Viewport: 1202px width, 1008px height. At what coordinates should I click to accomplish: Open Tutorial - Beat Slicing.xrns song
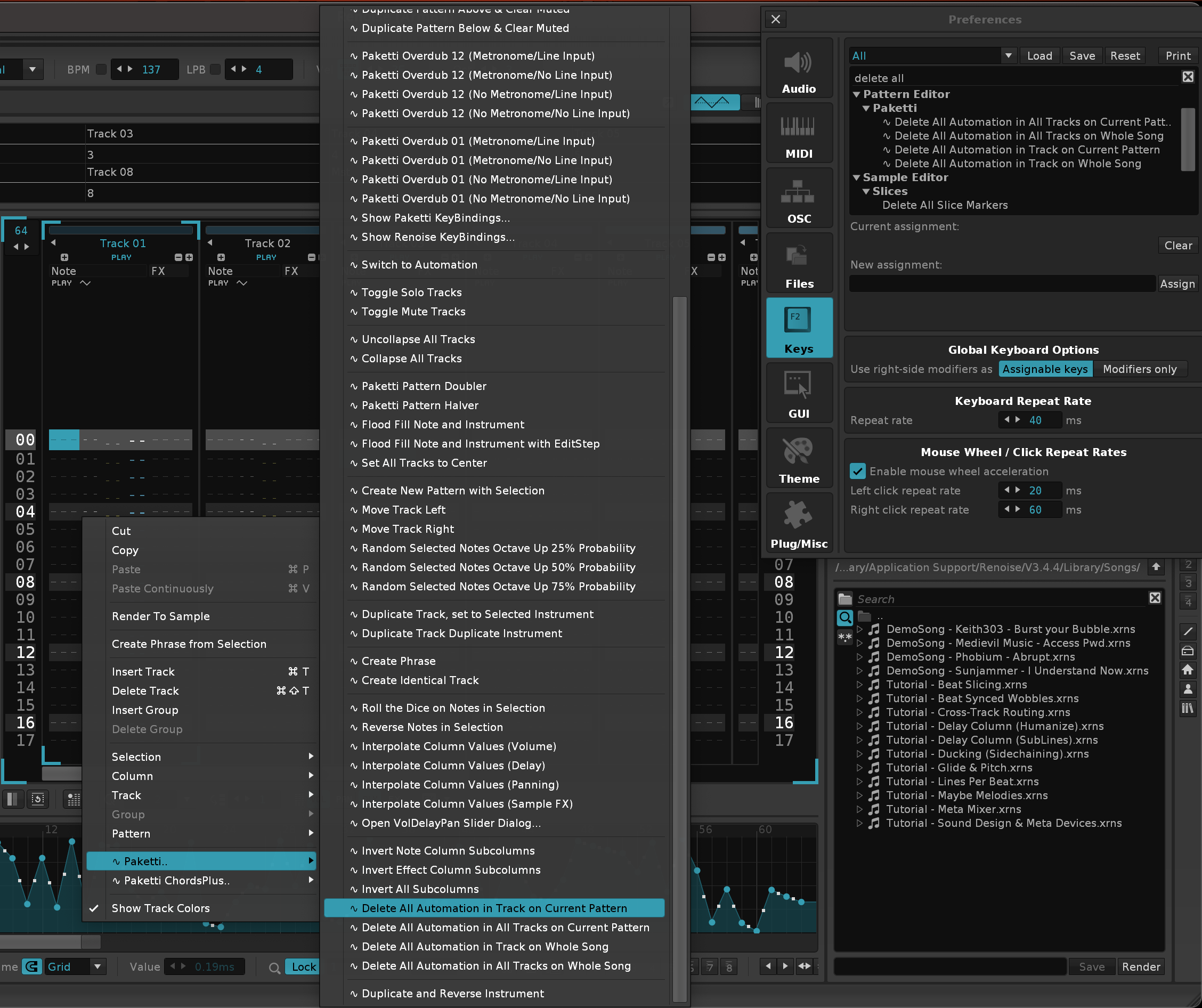click(956, 685)
